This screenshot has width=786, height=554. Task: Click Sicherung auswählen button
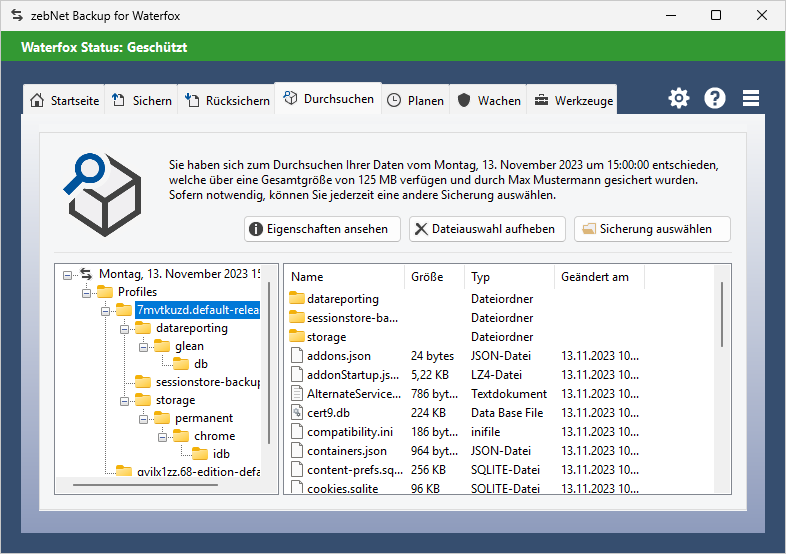[x=652, y=229]
